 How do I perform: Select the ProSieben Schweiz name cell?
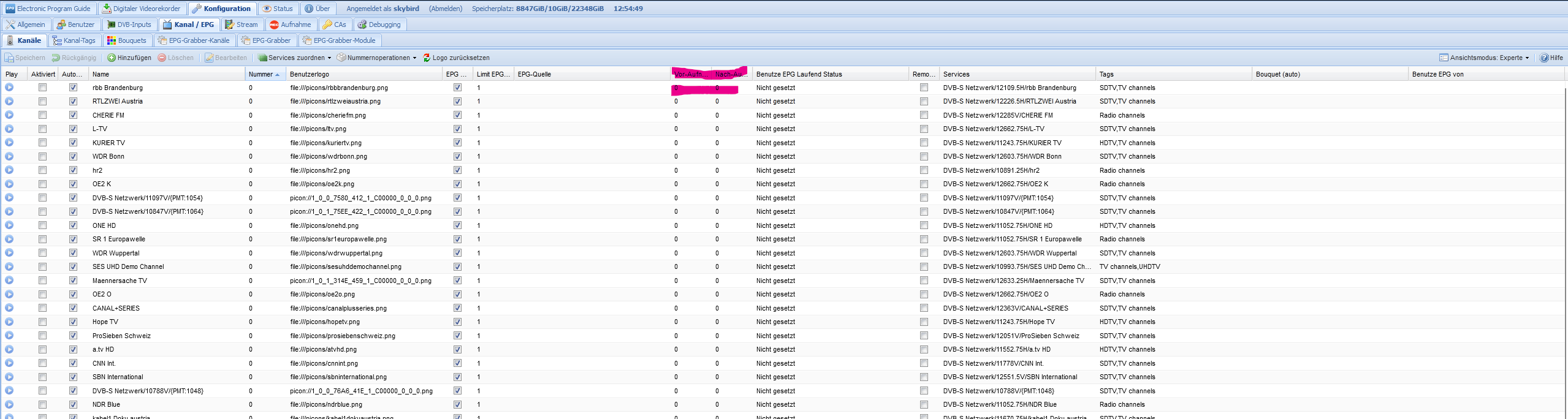coord(167,336)
